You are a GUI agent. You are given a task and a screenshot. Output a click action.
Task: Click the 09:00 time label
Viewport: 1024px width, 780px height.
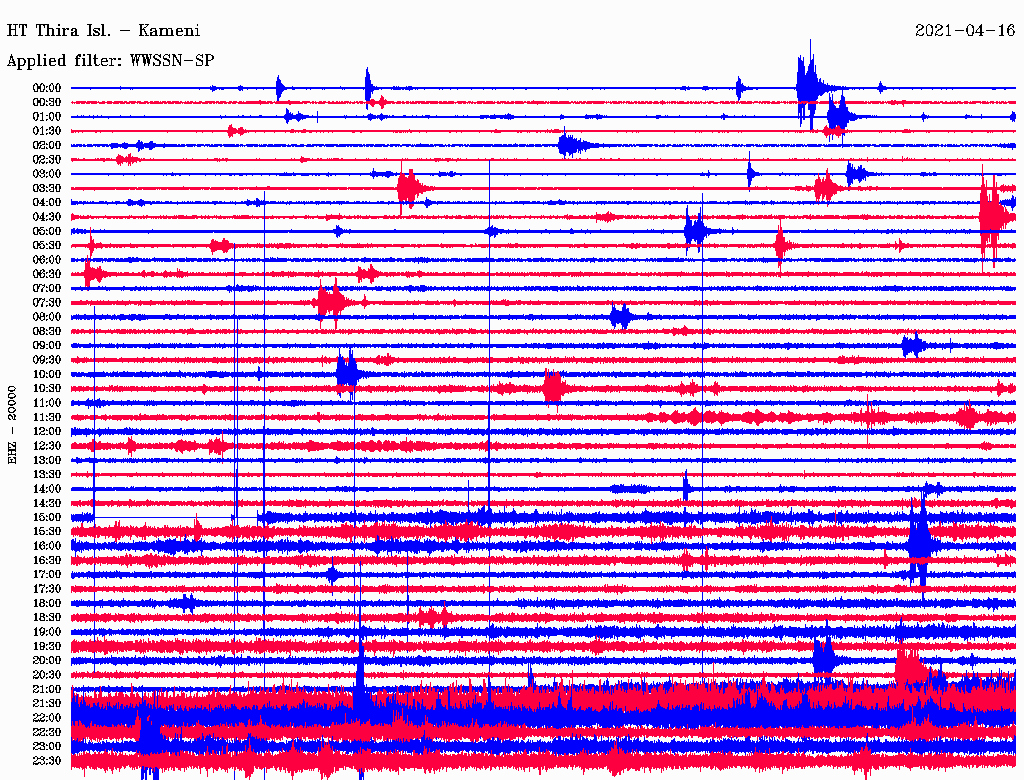click(x=47, y=346)
